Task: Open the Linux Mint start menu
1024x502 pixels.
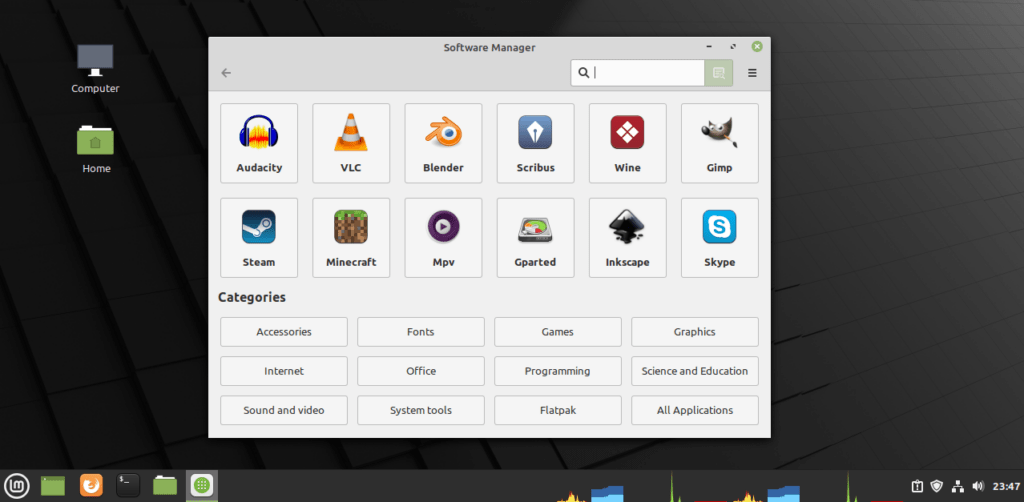Action: click(18, 486)
